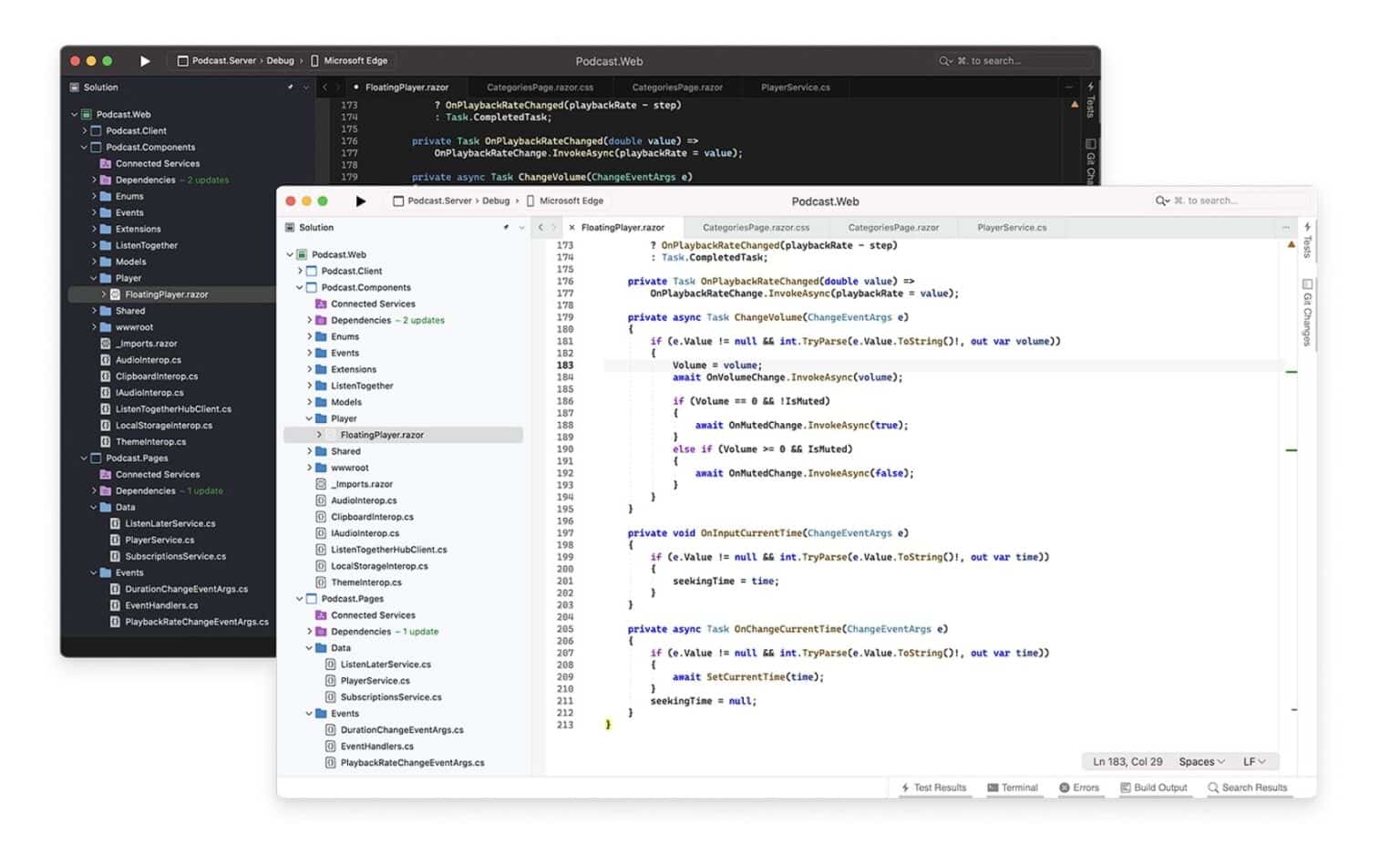This screenshot has height=866, width=1400.
Task: Collapse Player folder in front window
Action: [x=310, y=419]
